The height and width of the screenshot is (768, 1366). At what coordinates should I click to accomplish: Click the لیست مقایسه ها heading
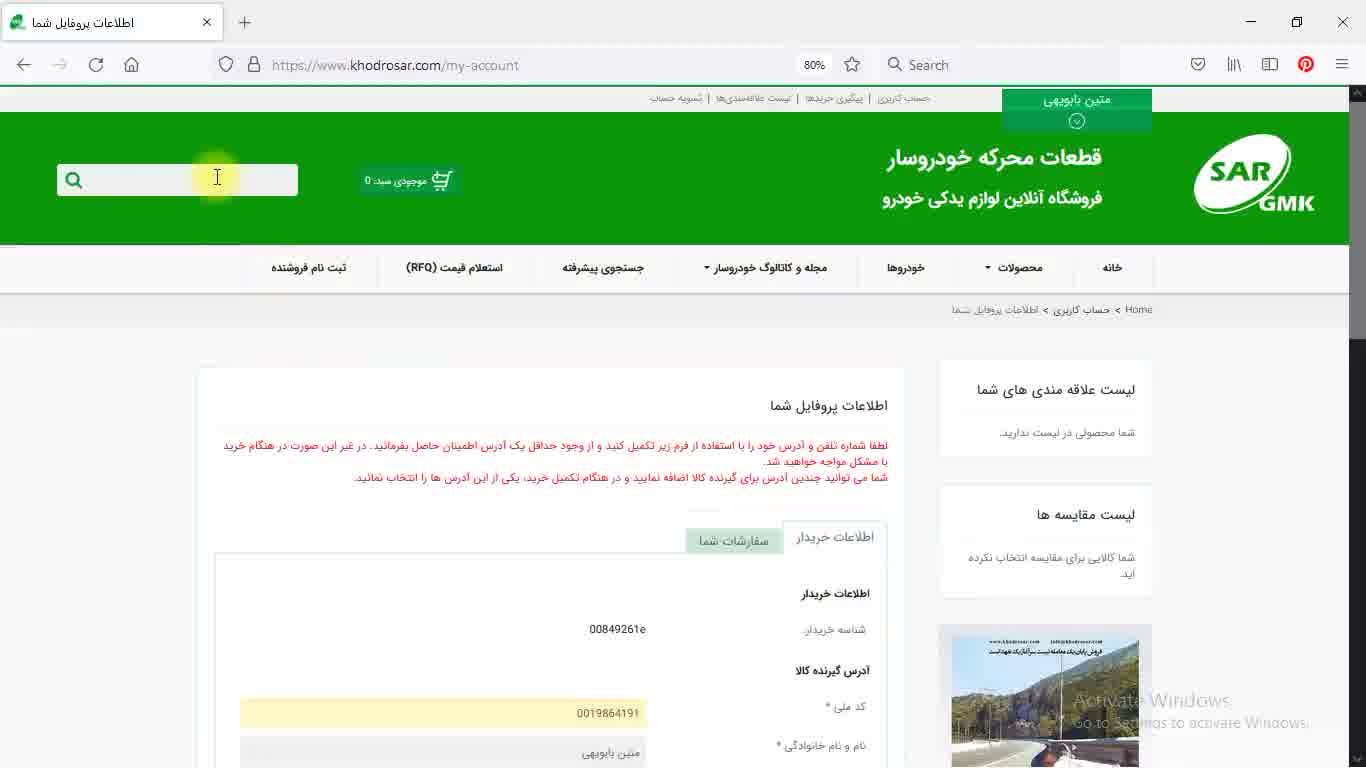(x=1086, y=515)
